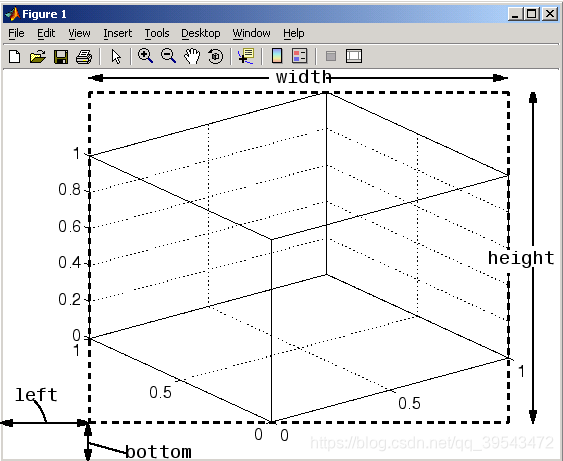Open the File menu

click(16, 33)
